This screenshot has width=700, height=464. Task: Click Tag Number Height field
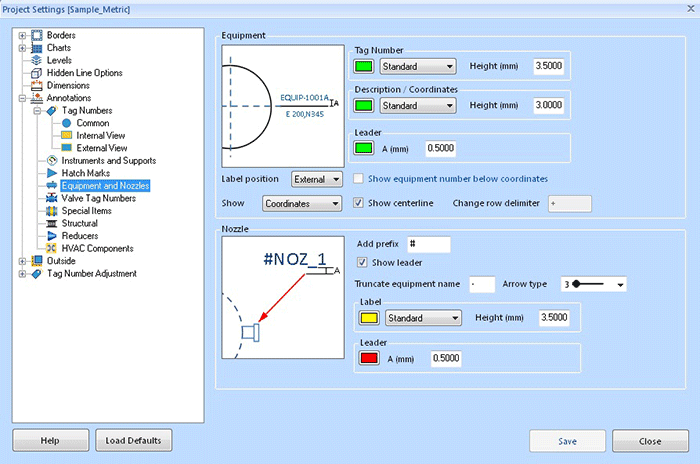(x=549, y=66)
